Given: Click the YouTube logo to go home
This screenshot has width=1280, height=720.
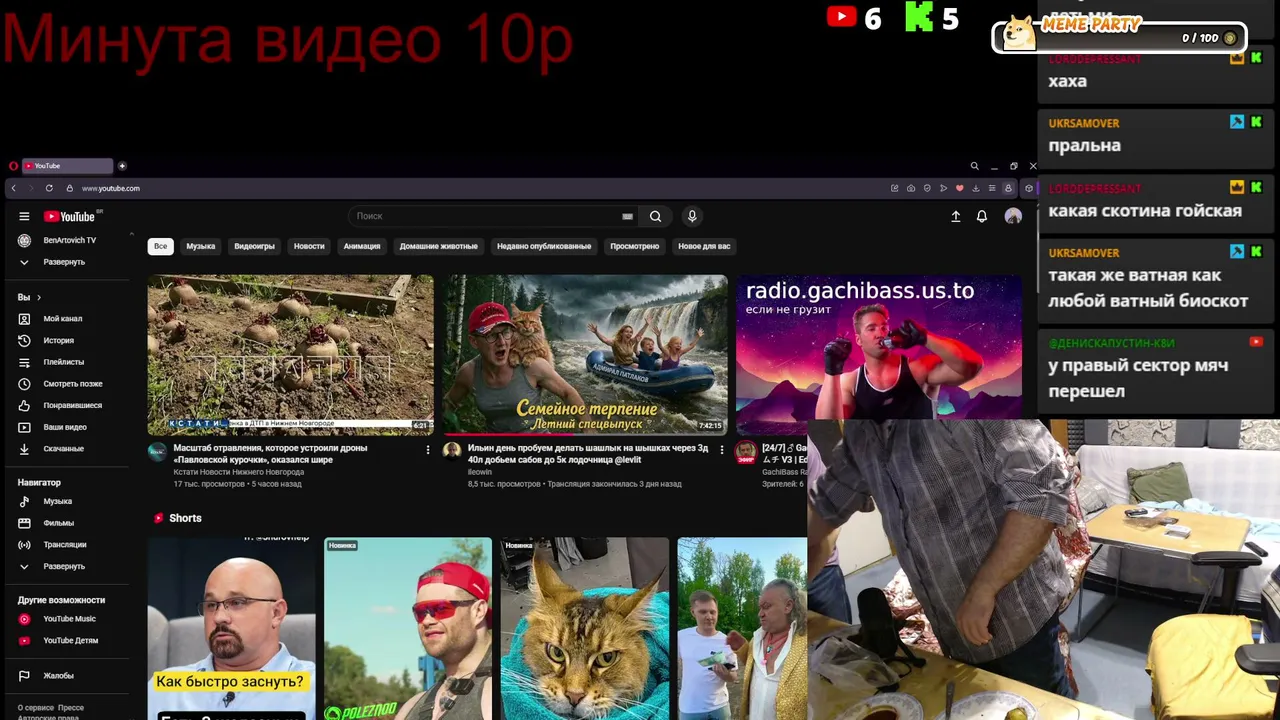Looking at the screenshot, I should coord(69,216).
